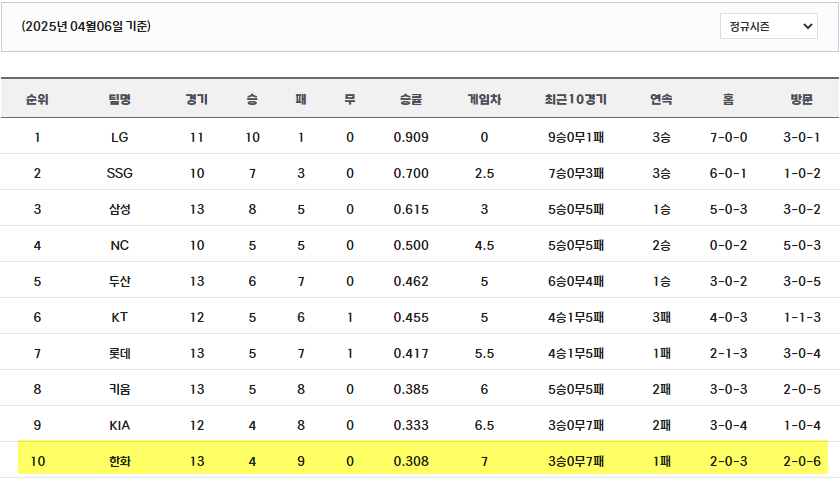Image resolution: width=840 pixels, height=482 pixels.
Task: Click the 연속 column header
Action: (661, 99)
